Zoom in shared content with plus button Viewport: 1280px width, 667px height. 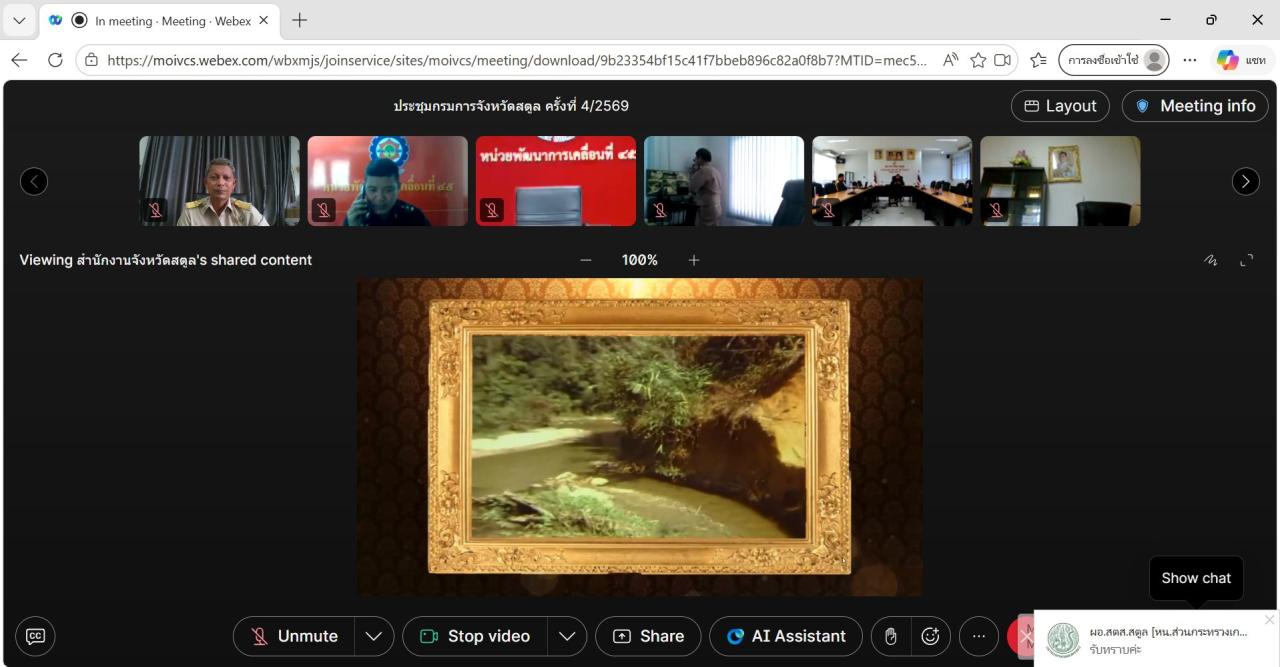(x=694, y=260)
